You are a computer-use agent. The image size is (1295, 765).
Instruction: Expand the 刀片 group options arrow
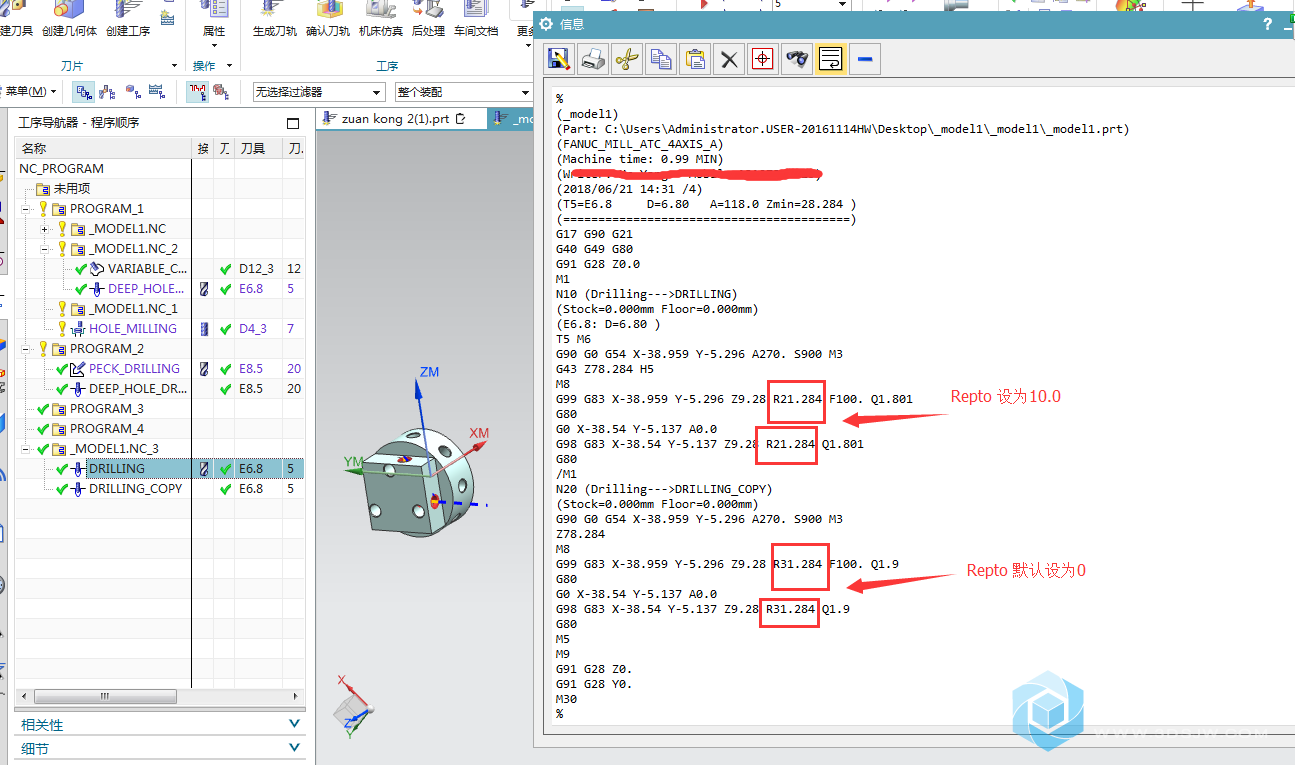coord(175,66)
